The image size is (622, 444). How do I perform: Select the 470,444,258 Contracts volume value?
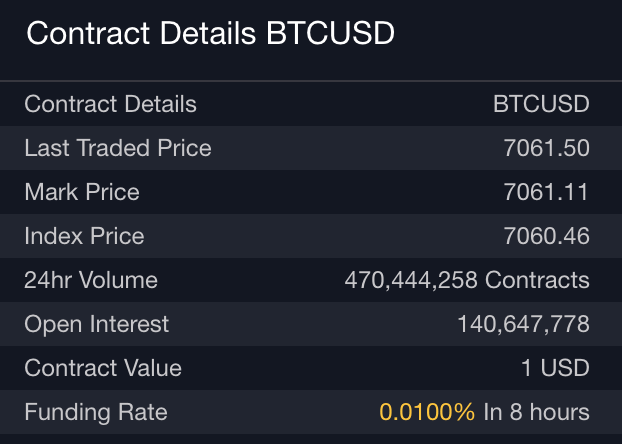point(467,280)
